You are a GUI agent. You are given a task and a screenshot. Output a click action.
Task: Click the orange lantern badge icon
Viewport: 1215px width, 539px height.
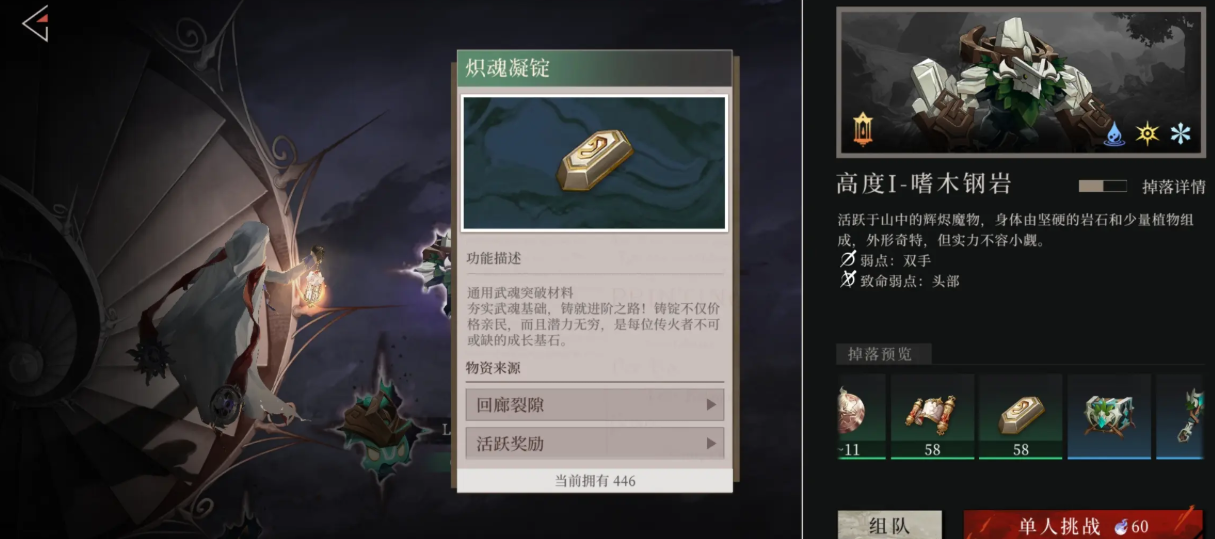(x=863, y=129)
